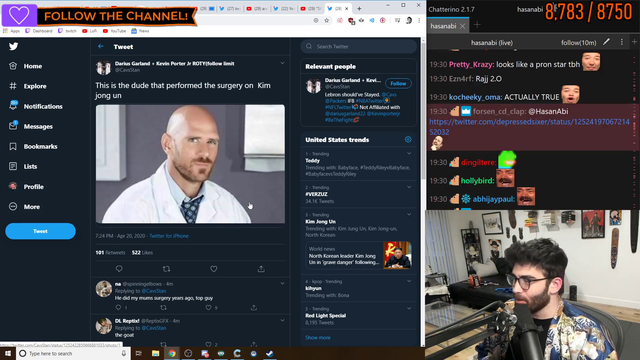Image resolution: width=640 pixels, height=360 pixels.
Task: Open the Dashboard bookmark in bookmarks bar
Action: point(39,31)
